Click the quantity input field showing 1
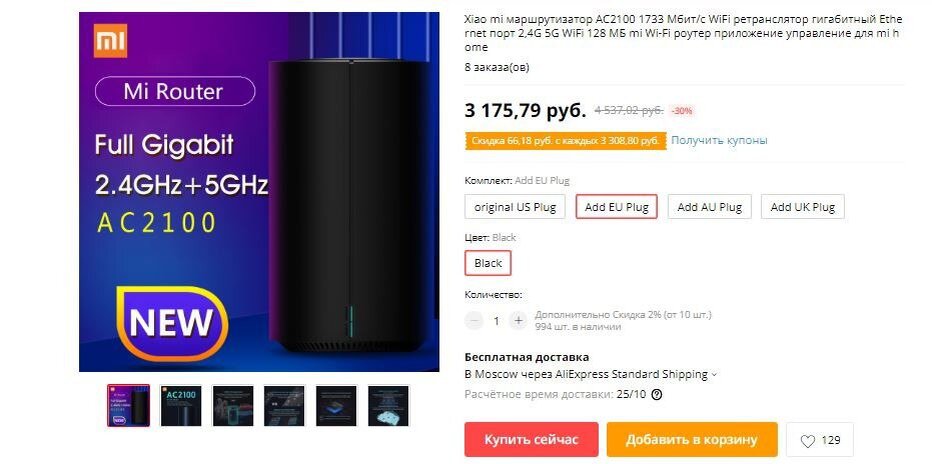932x464 pixels. point(496,321)
